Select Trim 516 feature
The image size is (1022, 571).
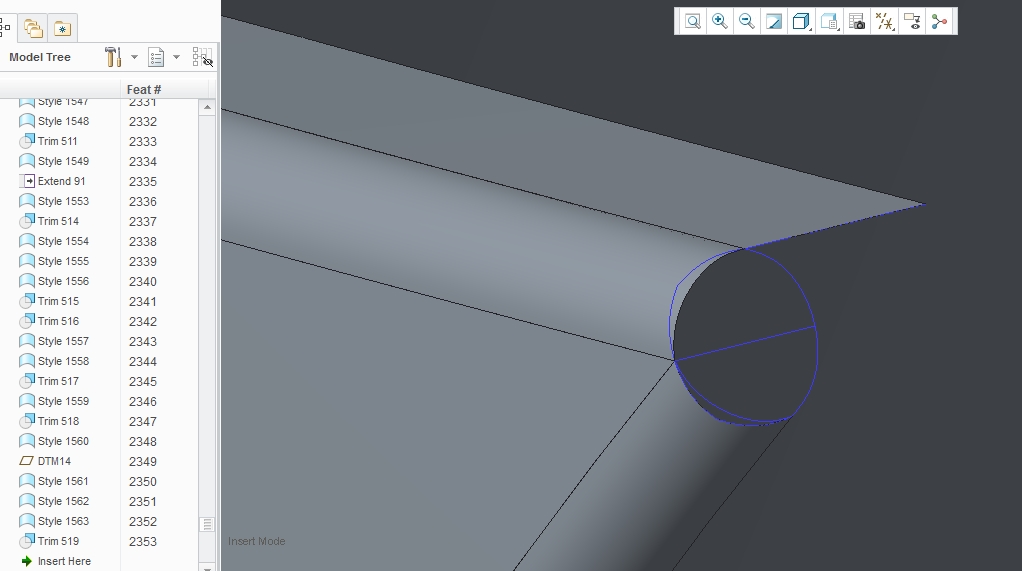pos(58,321)
